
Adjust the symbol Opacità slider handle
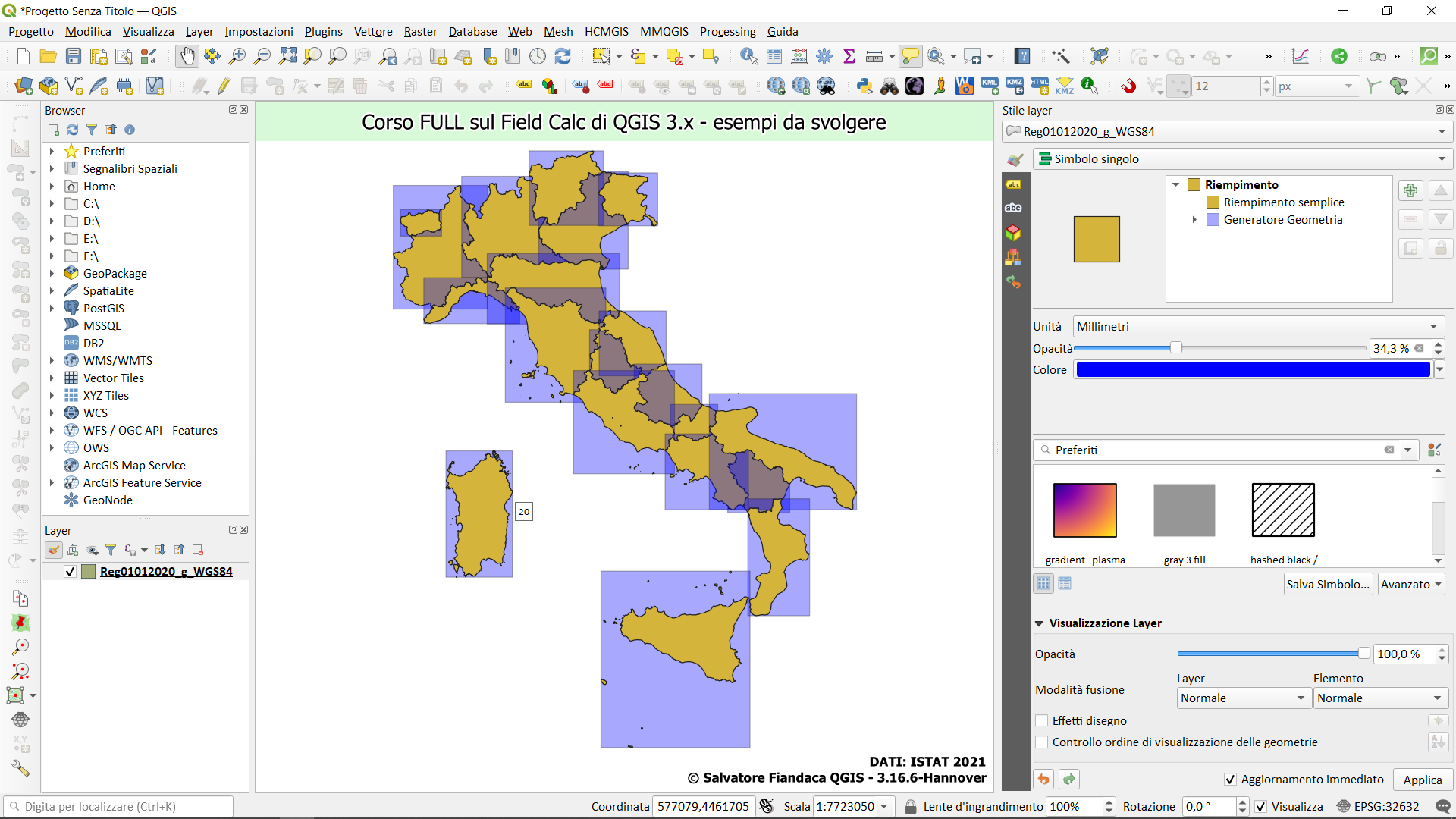click(x=1175, y=347)
